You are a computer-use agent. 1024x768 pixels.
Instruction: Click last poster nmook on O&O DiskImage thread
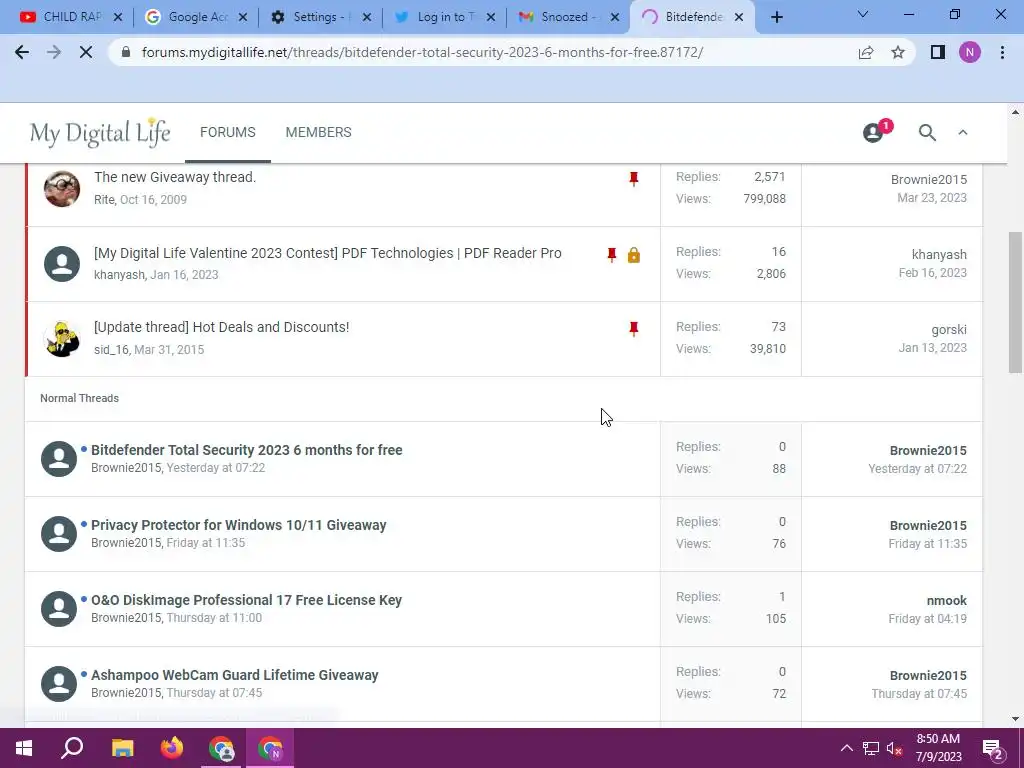[946, 601]
